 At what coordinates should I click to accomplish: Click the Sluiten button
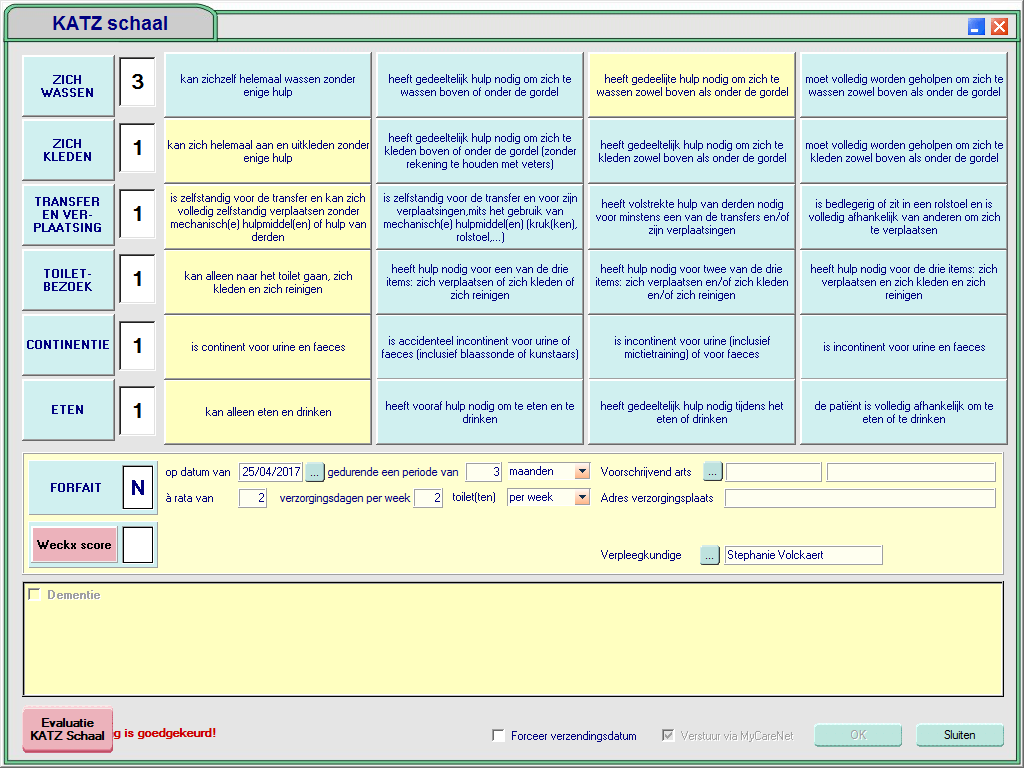(959, 735)
